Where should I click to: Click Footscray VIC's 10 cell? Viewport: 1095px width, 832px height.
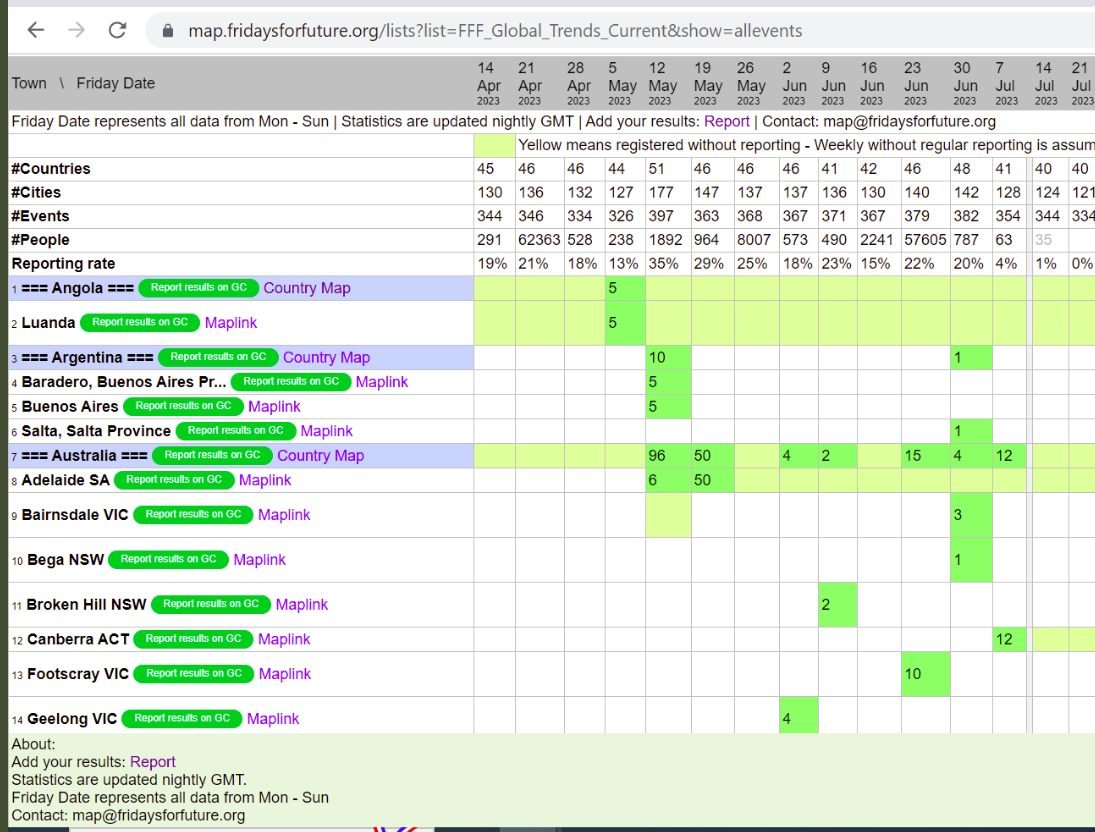click(x=925, y=673)
